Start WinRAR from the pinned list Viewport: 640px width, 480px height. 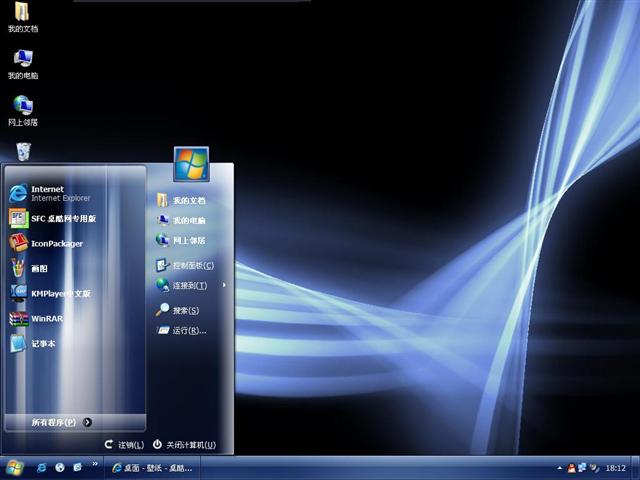[76, 318]
